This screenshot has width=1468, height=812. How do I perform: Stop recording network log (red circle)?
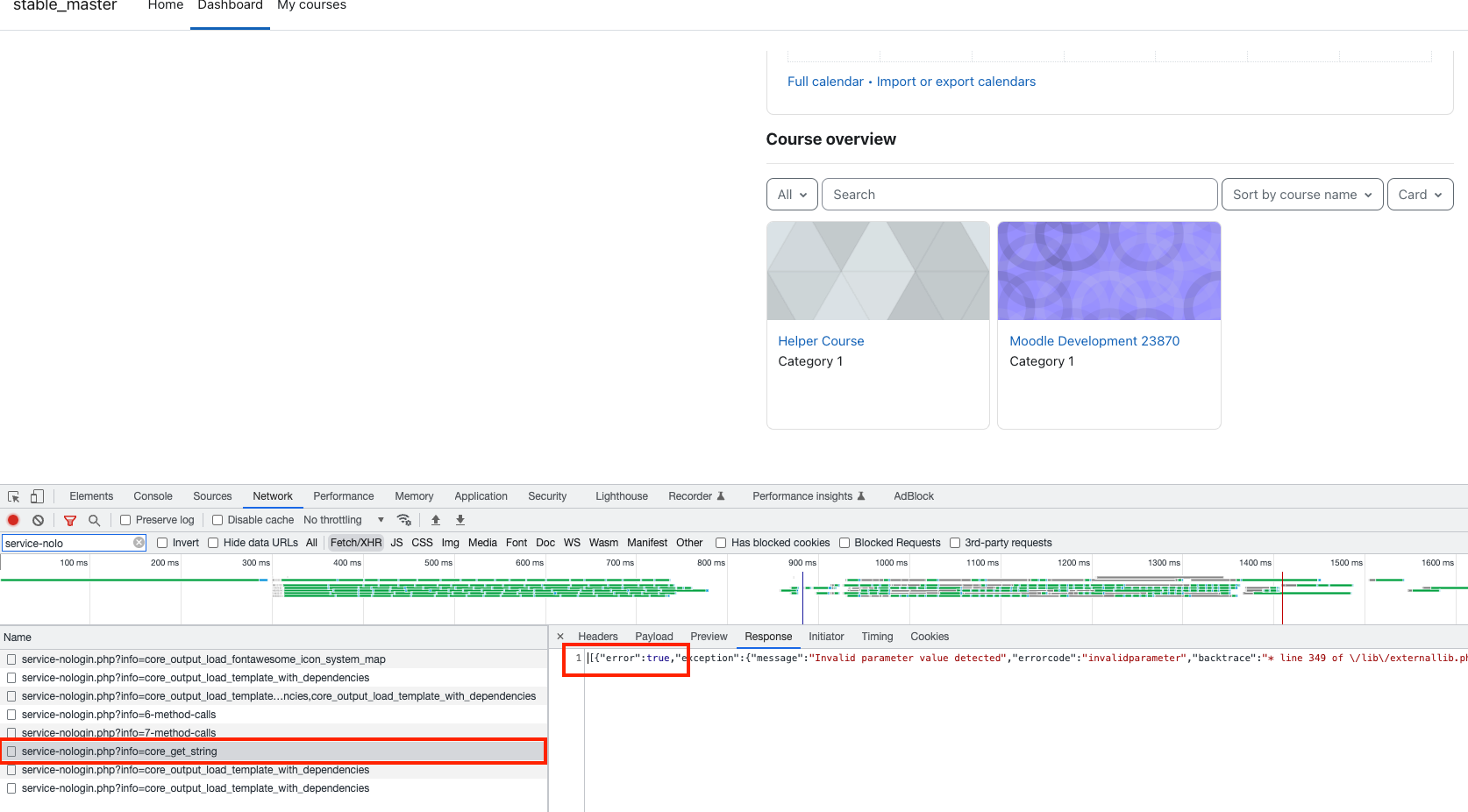(13, 520)
